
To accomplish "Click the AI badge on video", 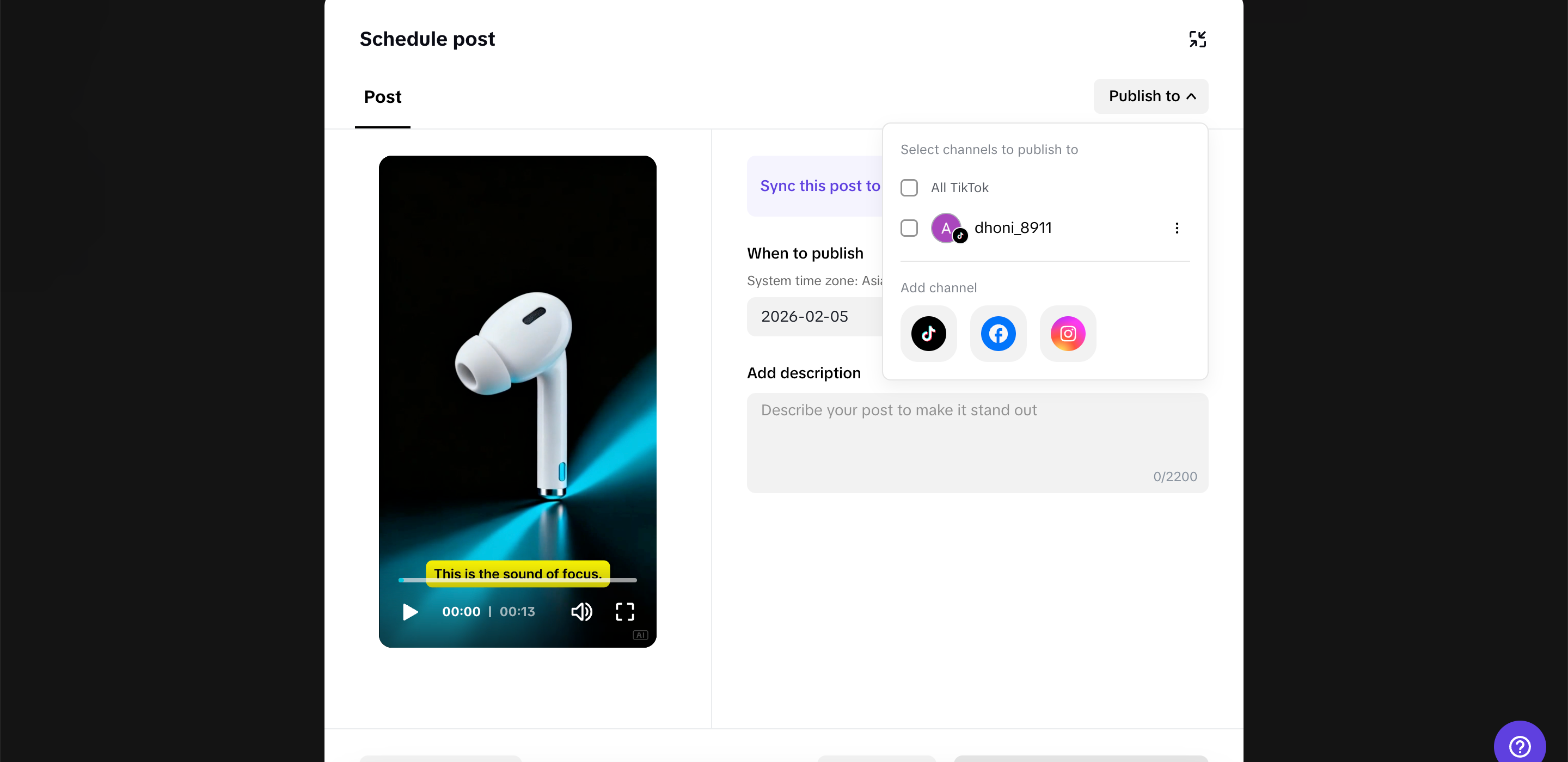I will coord(640,635).
